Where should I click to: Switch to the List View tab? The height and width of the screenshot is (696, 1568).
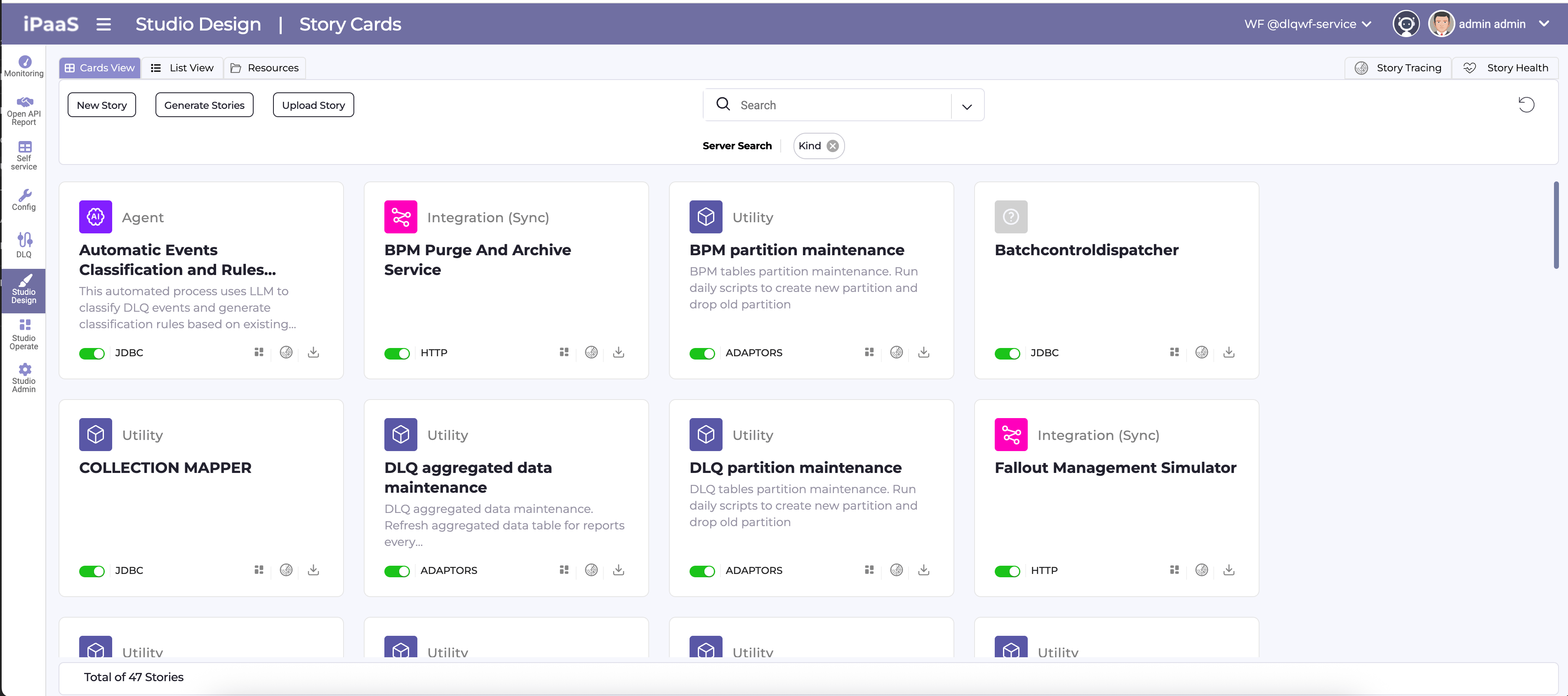[183, 68]
